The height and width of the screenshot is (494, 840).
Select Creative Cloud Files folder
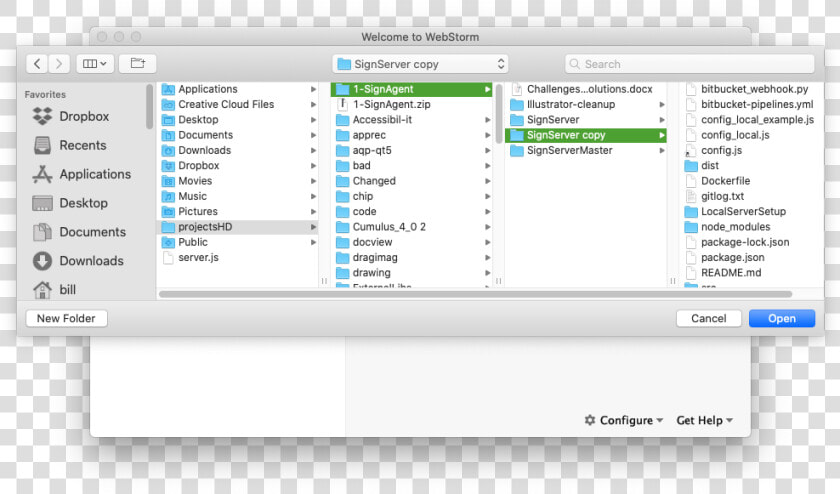238,104
